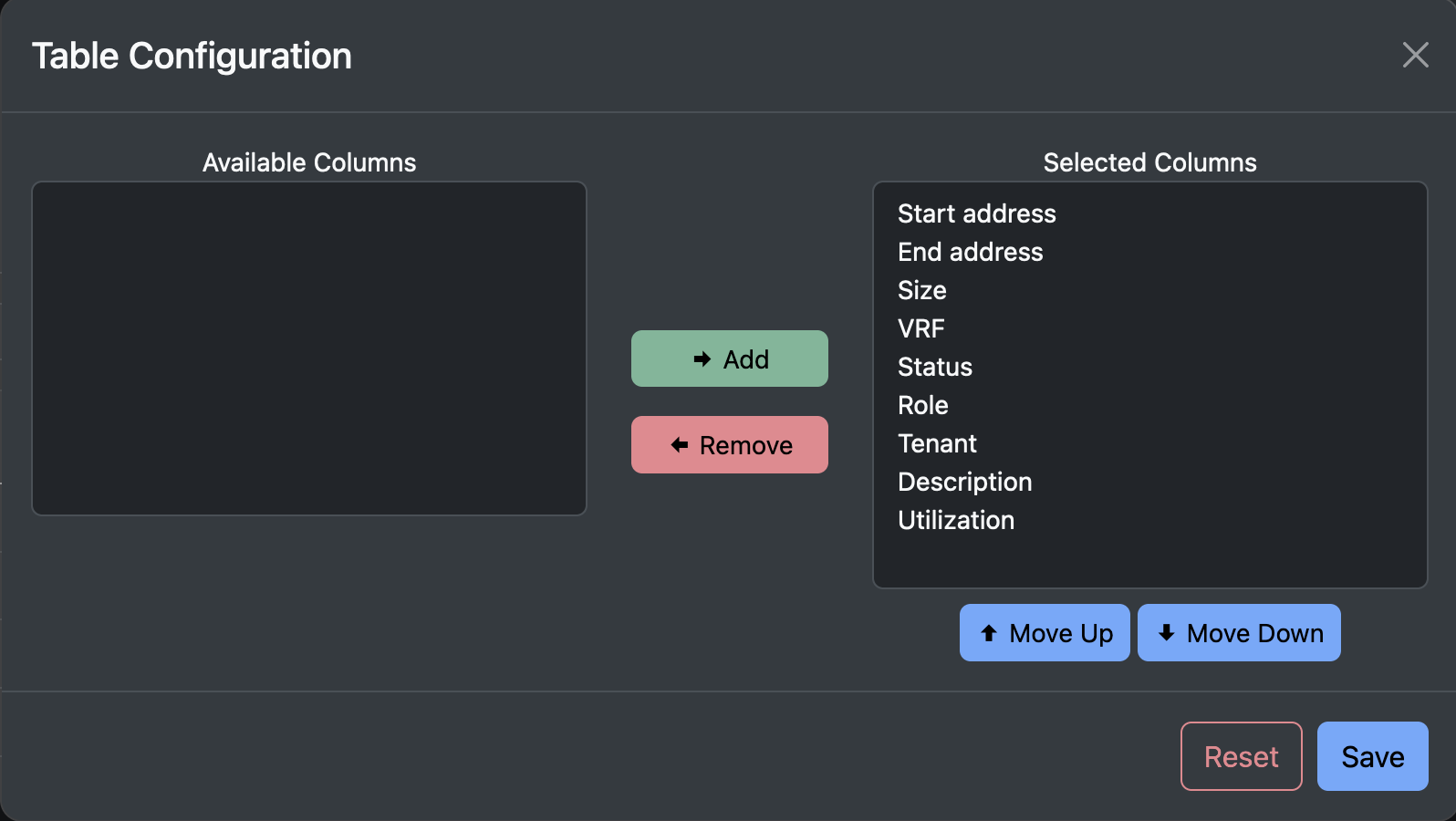The height and width of the screenshot is (821, 1456).
Task: Select the Tenant column entry
Action: coord(937,443)
